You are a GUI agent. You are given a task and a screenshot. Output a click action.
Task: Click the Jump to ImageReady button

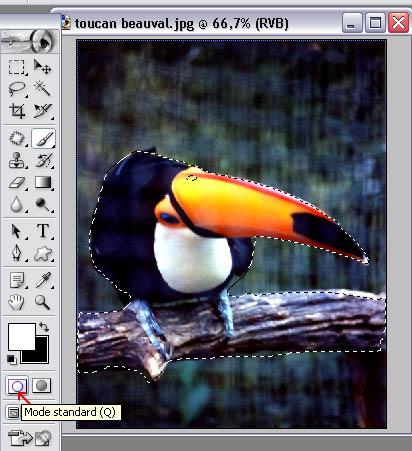coord(30,438)
